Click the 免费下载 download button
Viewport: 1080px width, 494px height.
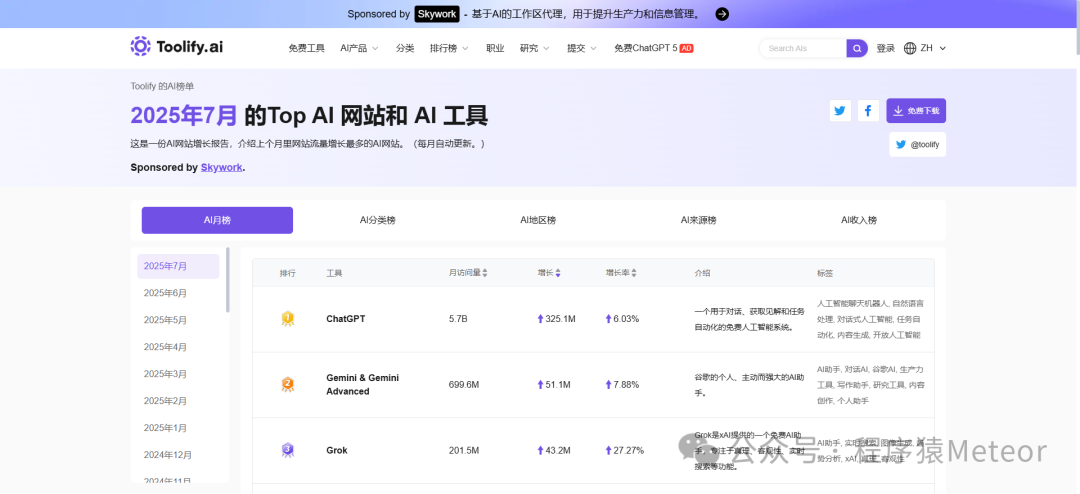pyautogui.click(x=916, y=110)
